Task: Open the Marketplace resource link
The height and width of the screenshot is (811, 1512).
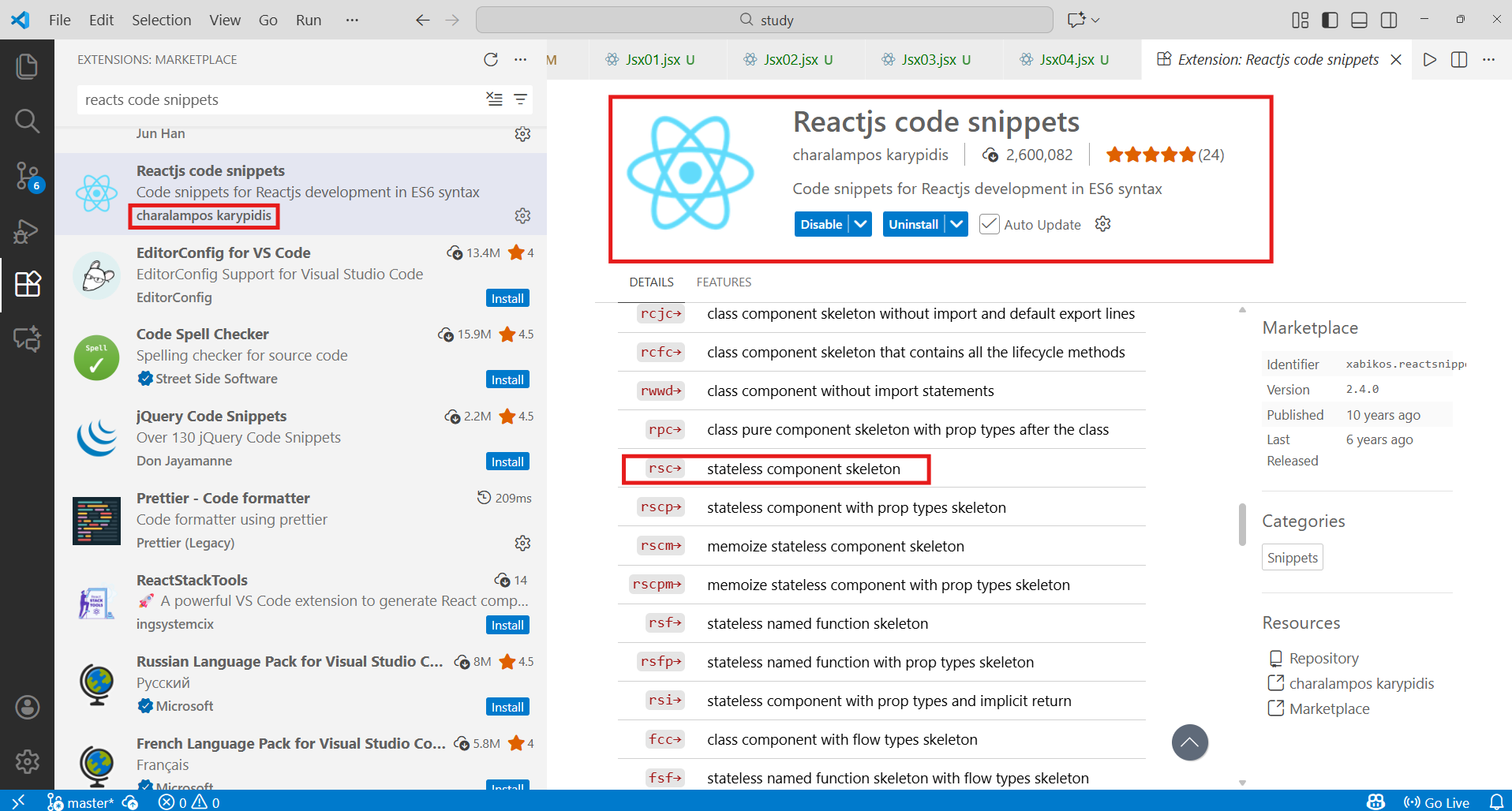Action: (1329, 708)
